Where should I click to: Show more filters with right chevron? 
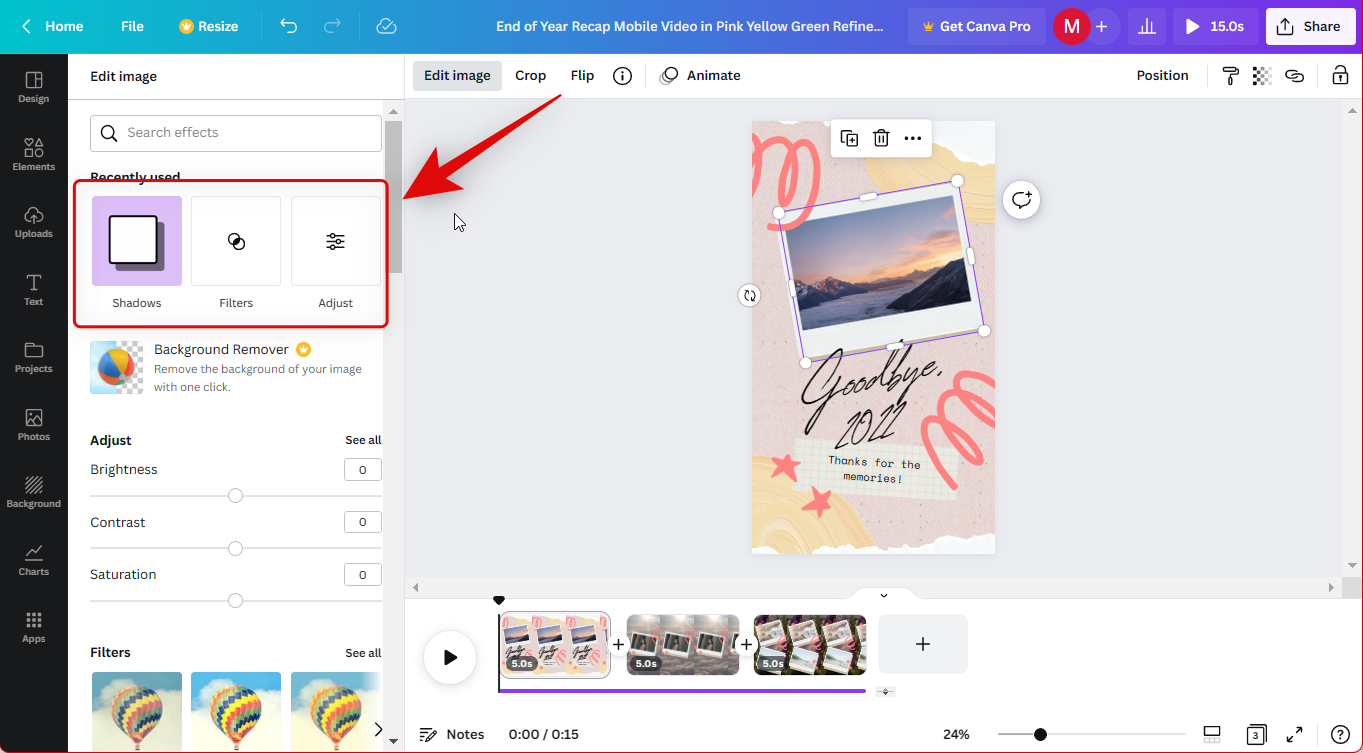pos(378,729)
